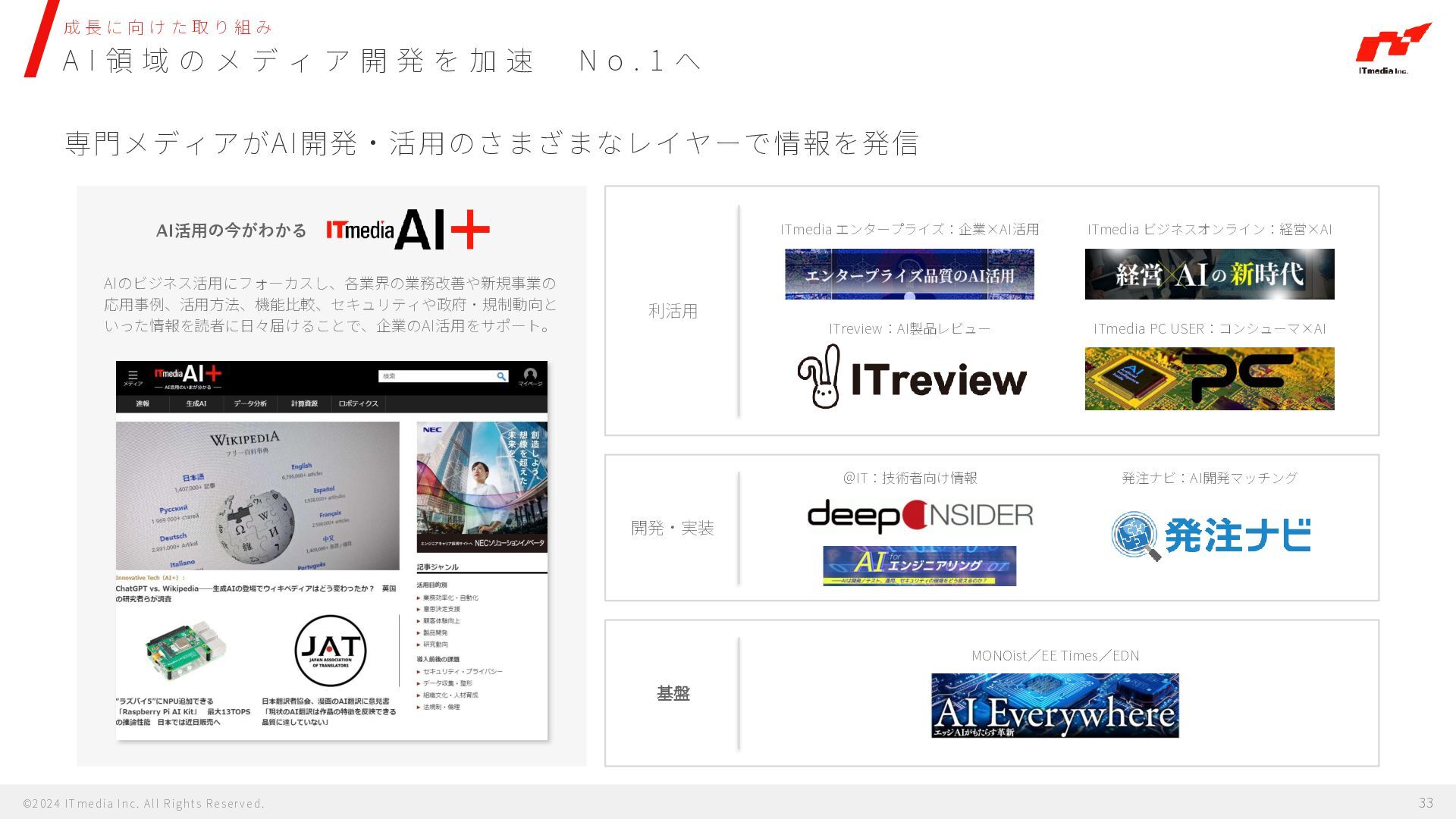This screenshot has height=819, width=1456.
Task: Click page number 33
Action: 1426,802
